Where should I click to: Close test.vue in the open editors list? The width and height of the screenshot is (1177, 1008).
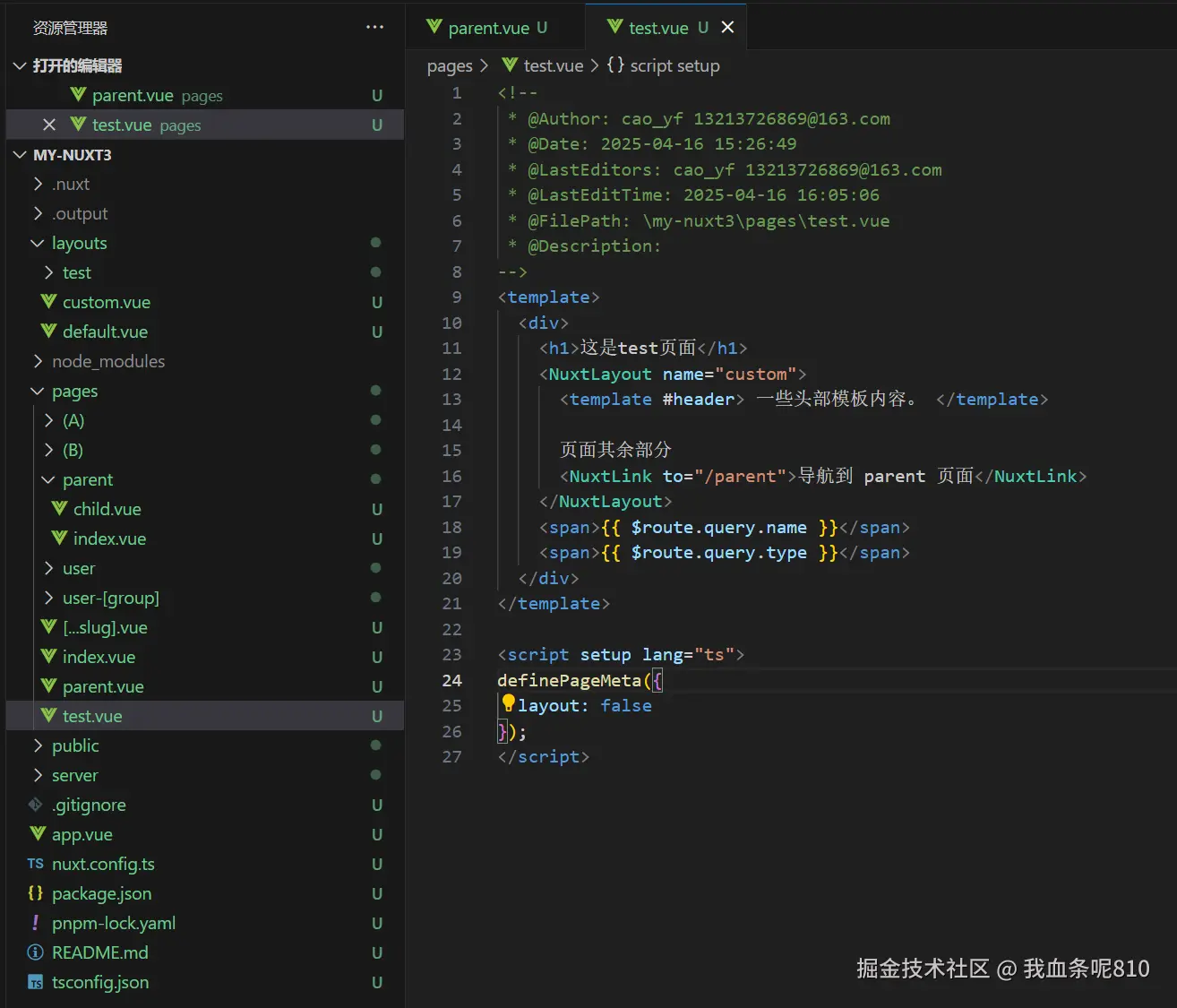(x=49, y=125)
